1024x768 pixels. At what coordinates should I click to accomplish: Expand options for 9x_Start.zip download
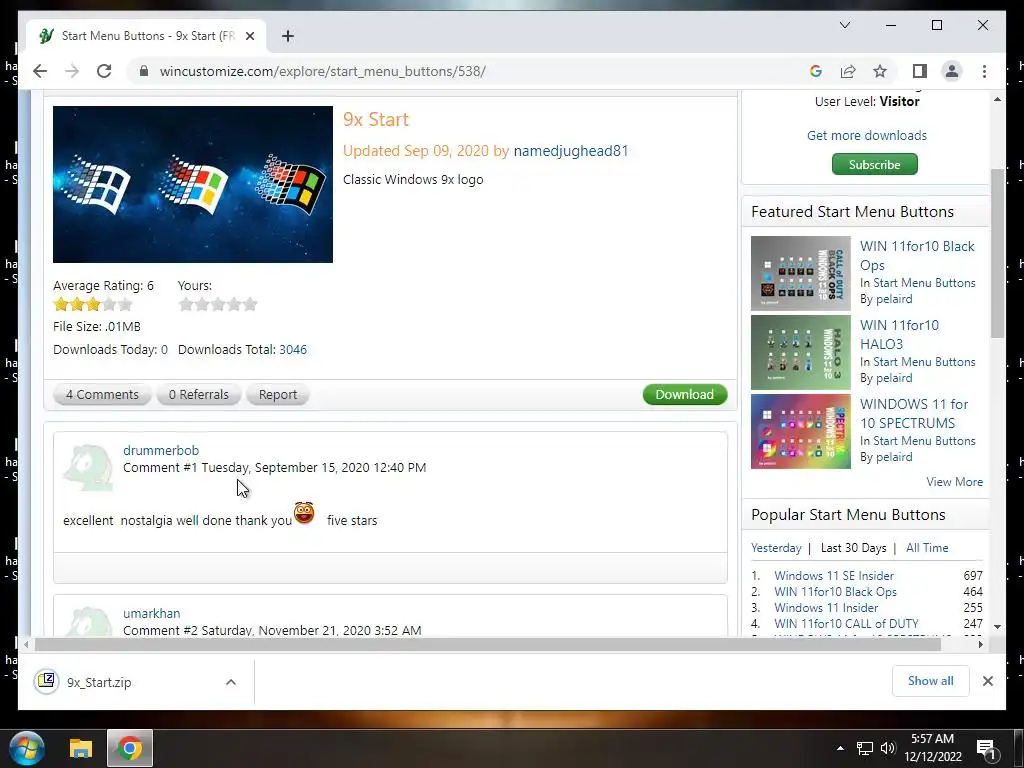pos(231,682)
